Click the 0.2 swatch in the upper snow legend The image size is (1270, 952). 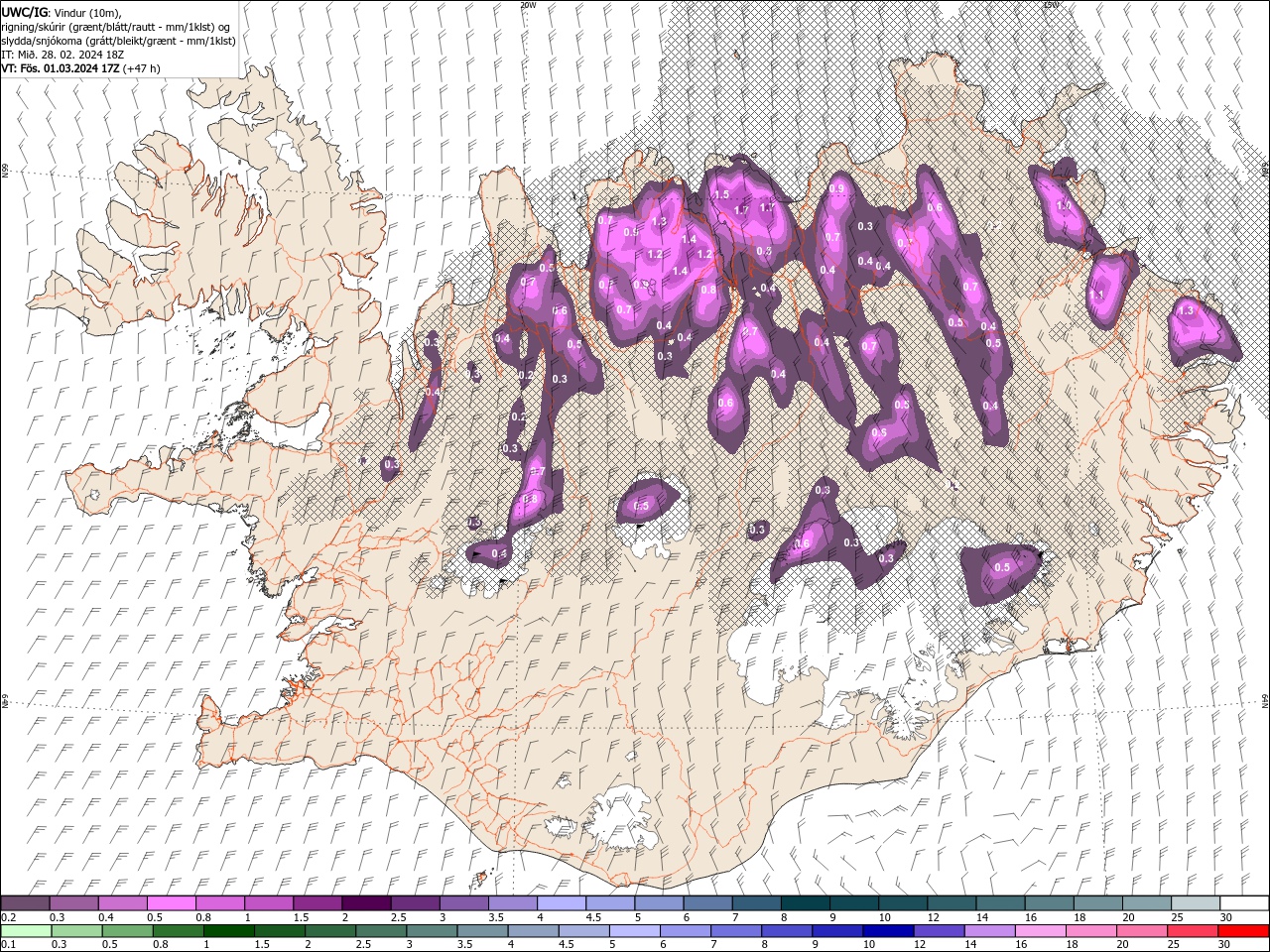point(25,903)
